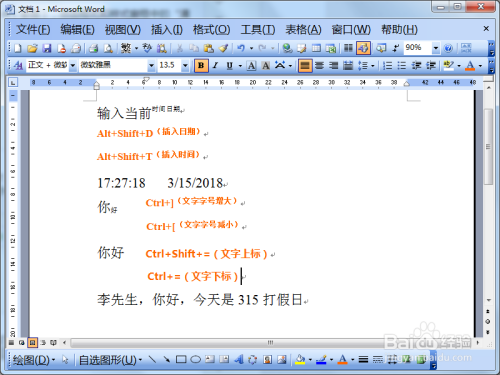The height and width of the screenshot is (375, 500).
Task: Open the 表格(A) menu
Action: point(303,30)
